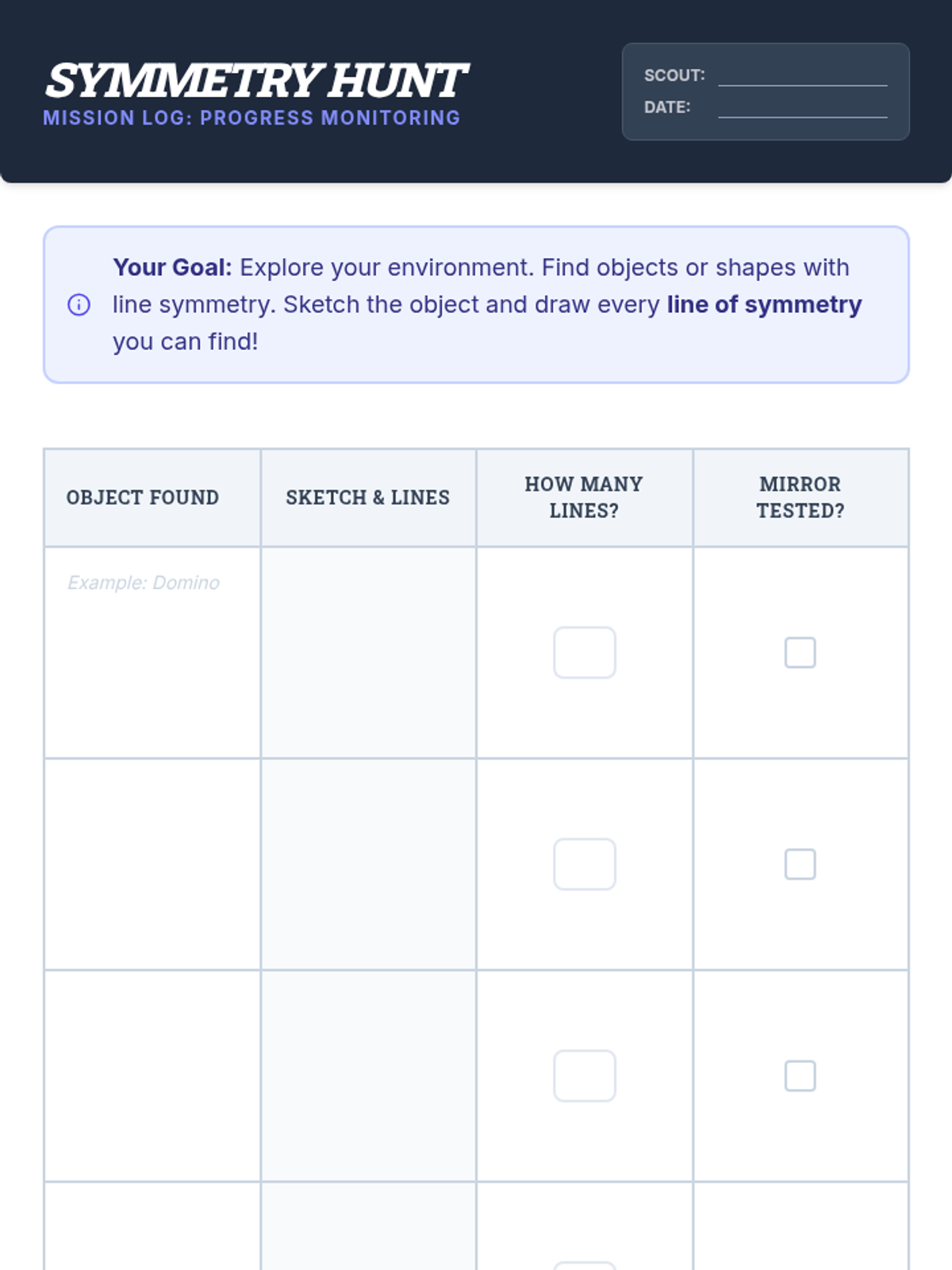Click the DATE entry line
Image resolution: width=952 pixels, height=1270 pixels.
pos(802,108)
